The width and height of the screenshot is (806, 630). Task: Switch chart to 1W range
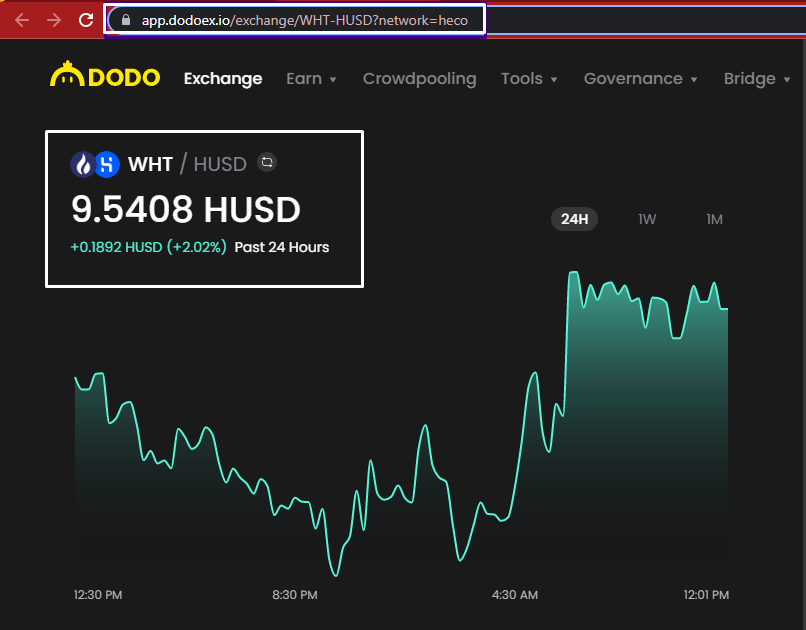(x=647, y=219)
